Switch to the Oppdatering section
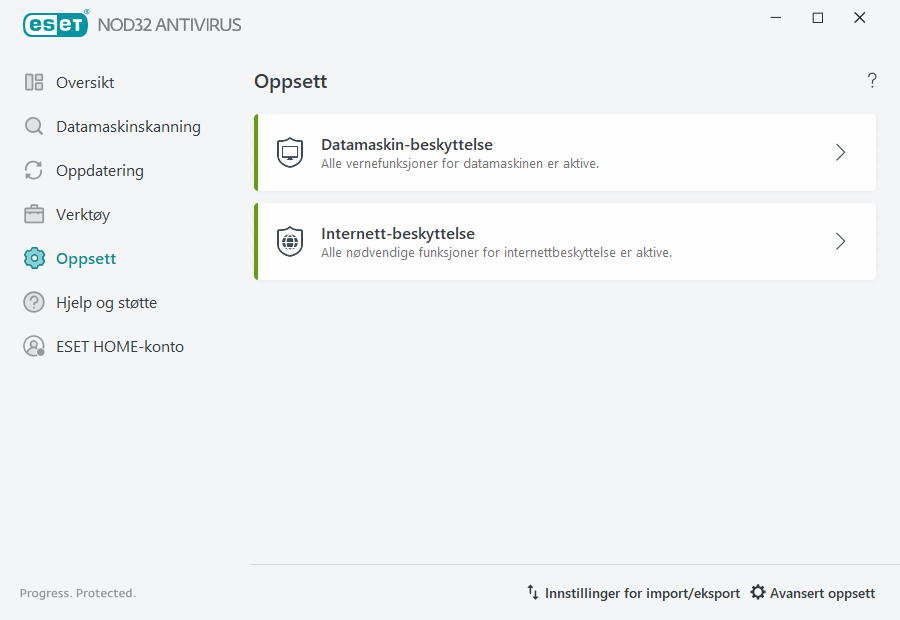 (101, 170)
